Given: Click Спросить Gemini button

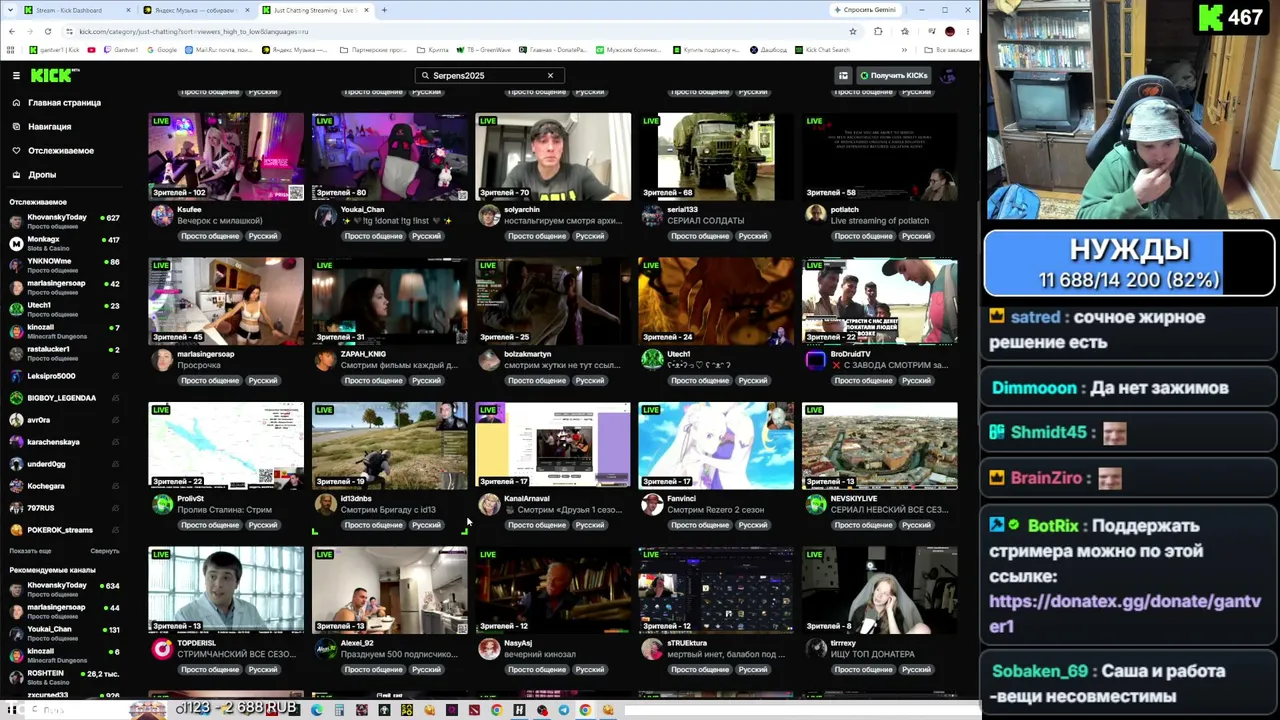Looking at the screenshot, I should pos(865,10).
